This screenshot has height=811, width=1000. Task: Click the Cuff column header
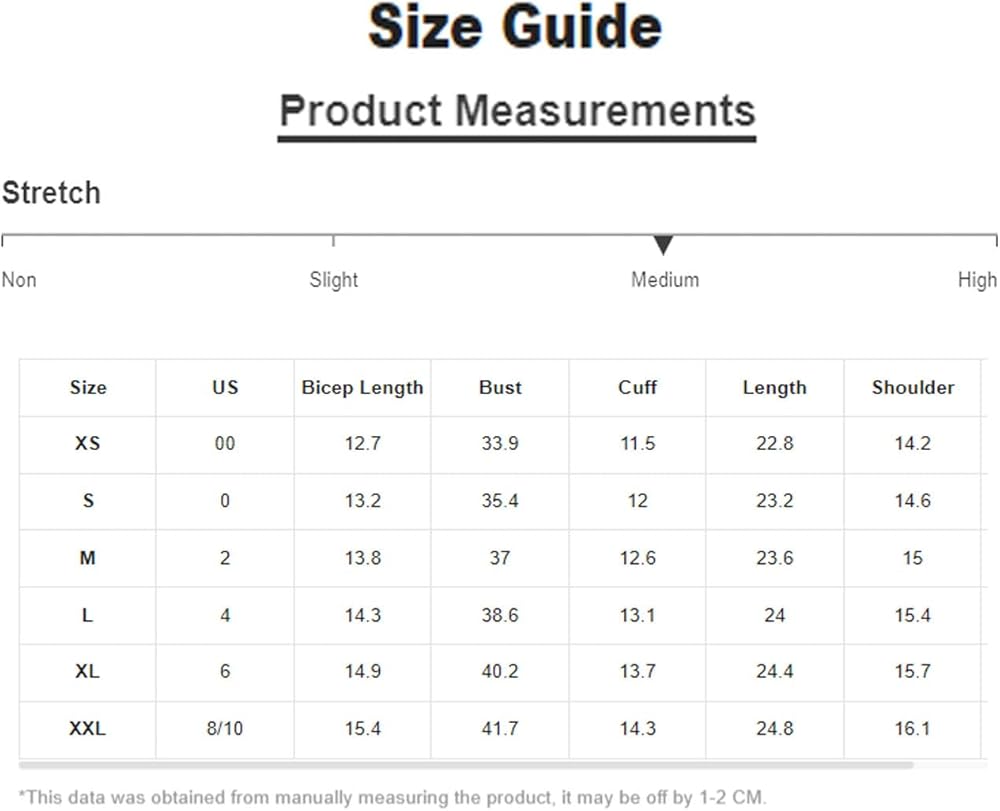[637, 388]
